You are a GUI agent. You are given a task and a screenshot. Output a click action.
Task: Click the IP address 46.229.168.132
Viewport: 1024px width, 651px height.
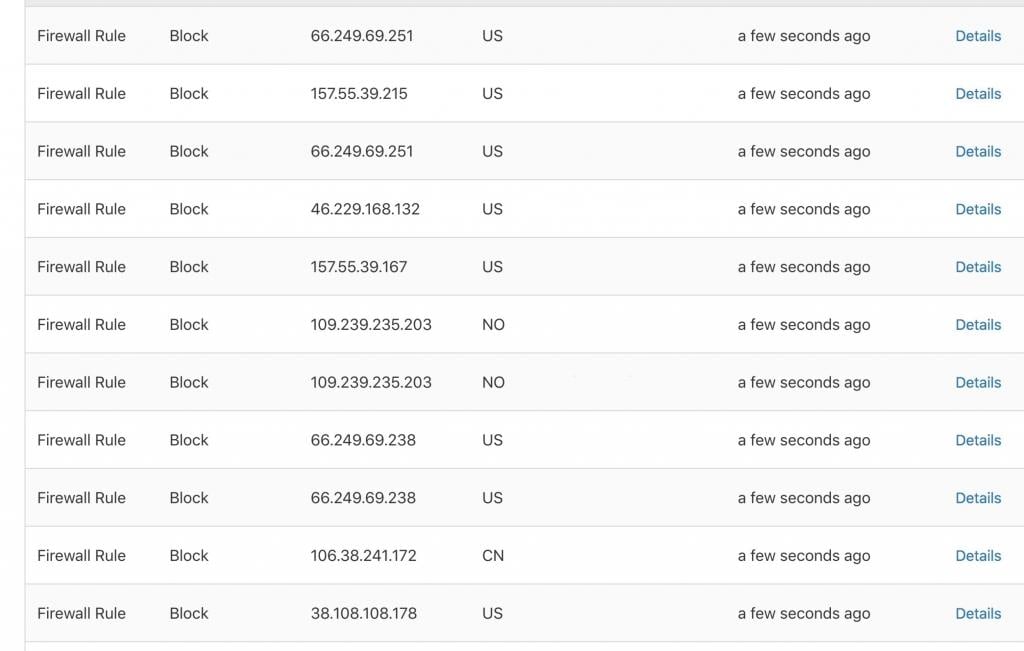point(365,209)
